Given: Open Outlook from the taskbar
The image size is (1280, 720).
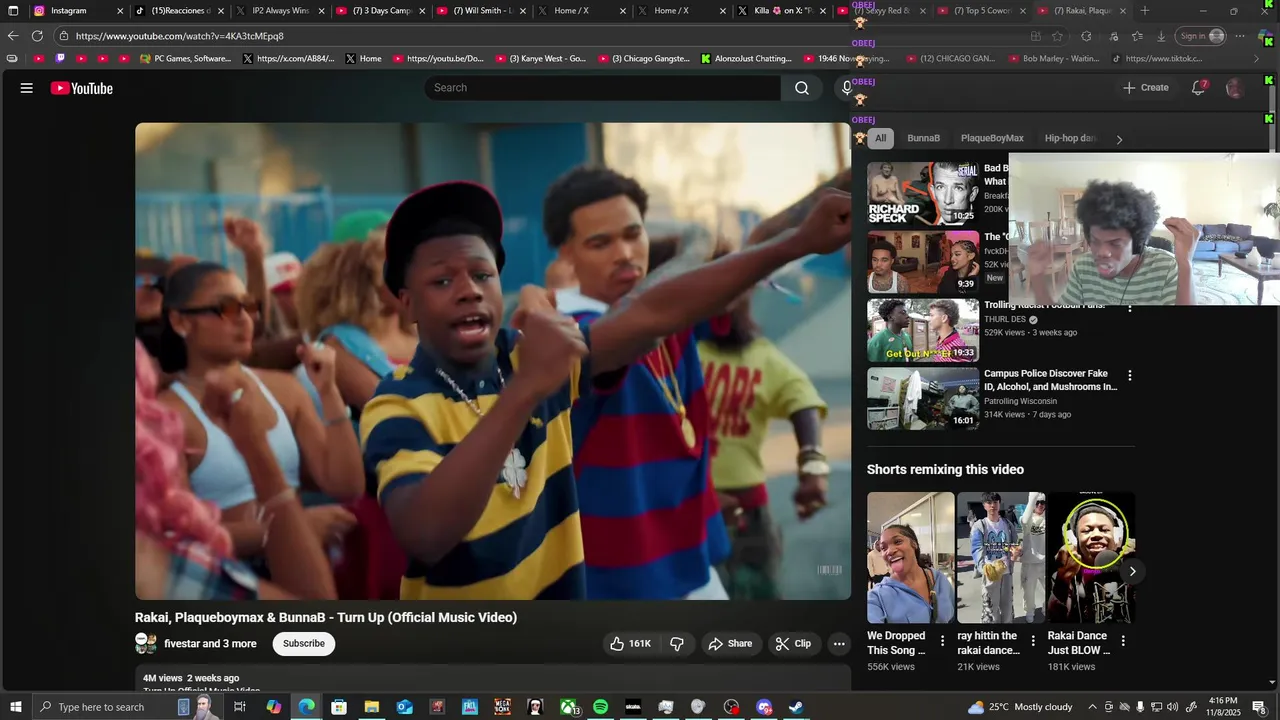Looking at the screenshot, I should click(404, 707).
